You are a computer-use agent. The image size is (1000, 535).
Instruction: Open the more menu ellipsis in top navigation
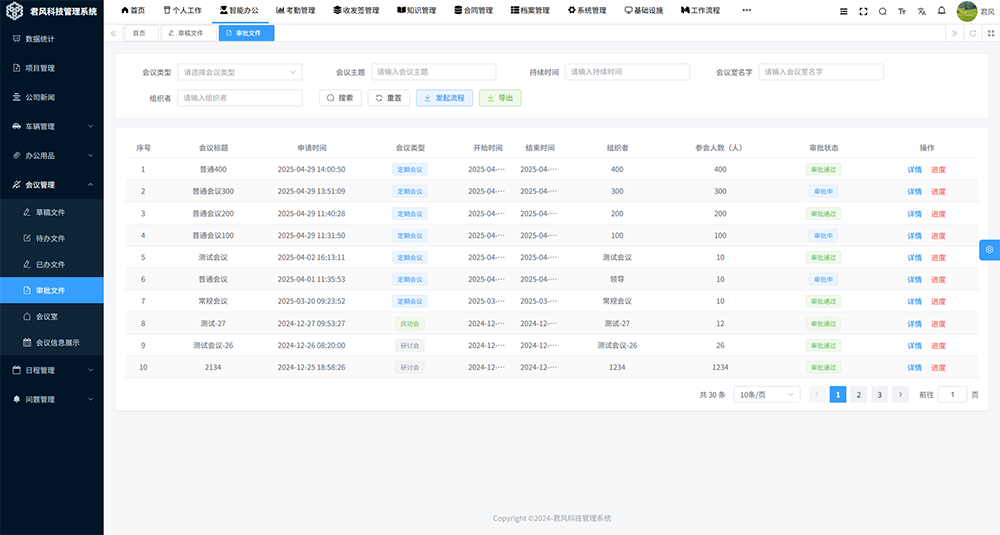pyautogui.click(x=746, y=10)
